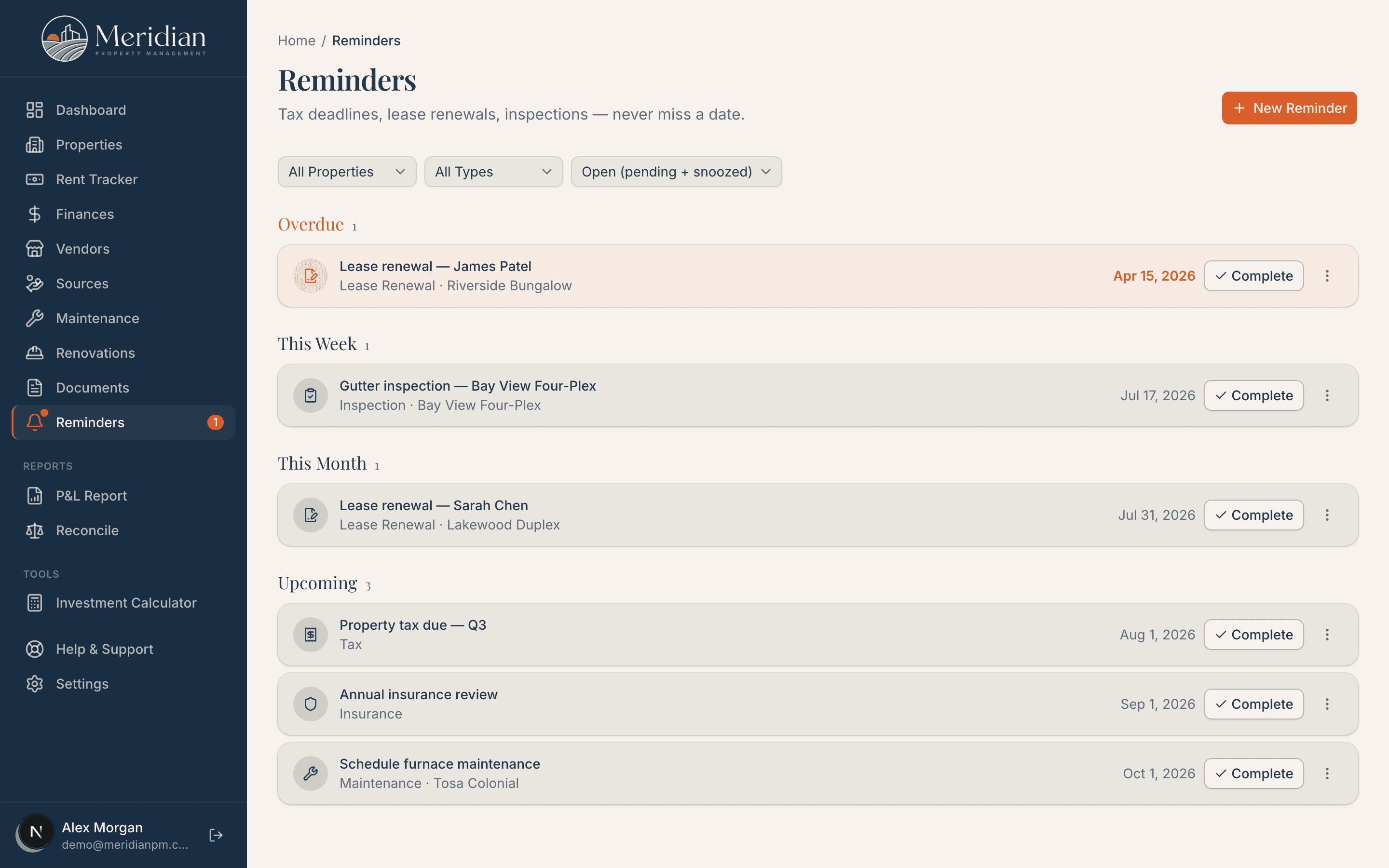Mark Property tax due Q3 as complete
The width and height of the screenshot is (1389, 868).
[x=1253, y=634]
